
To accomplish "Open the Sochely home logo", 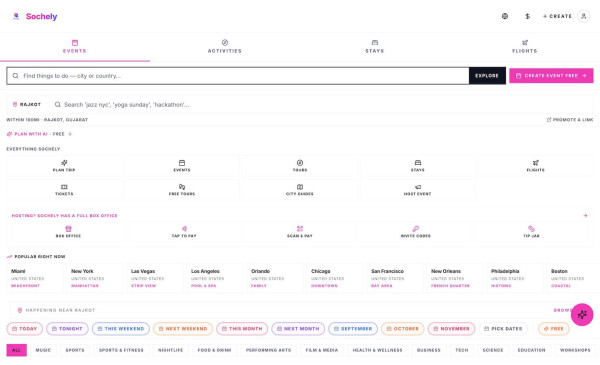I will click(x=34, y=16).
